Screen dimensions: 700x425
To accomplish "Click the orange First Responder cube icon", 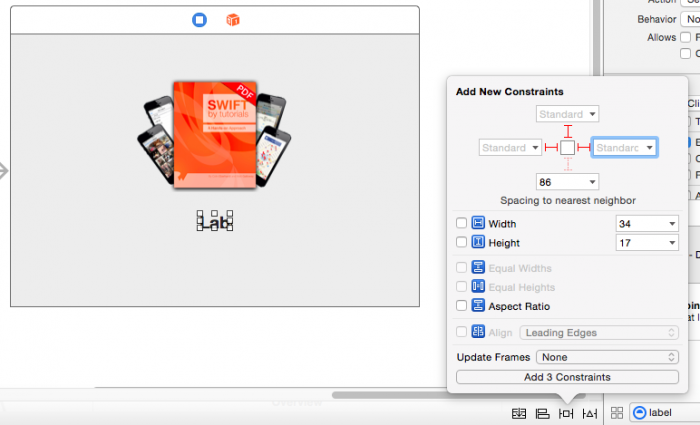I will tap(233, 20).
